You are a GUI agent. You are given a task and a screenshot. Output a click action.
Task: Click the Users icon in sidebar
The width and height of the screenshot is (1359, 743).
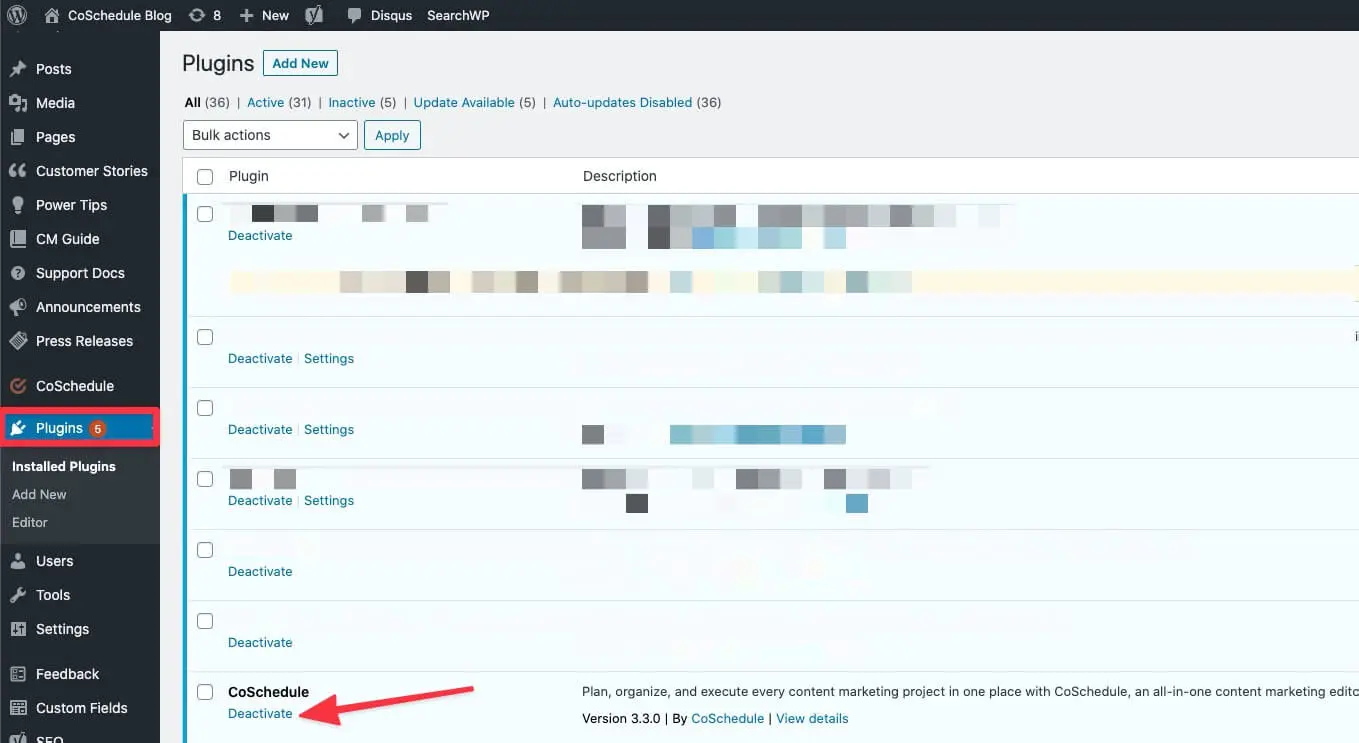pyautogui.click(x=17, y=561)
